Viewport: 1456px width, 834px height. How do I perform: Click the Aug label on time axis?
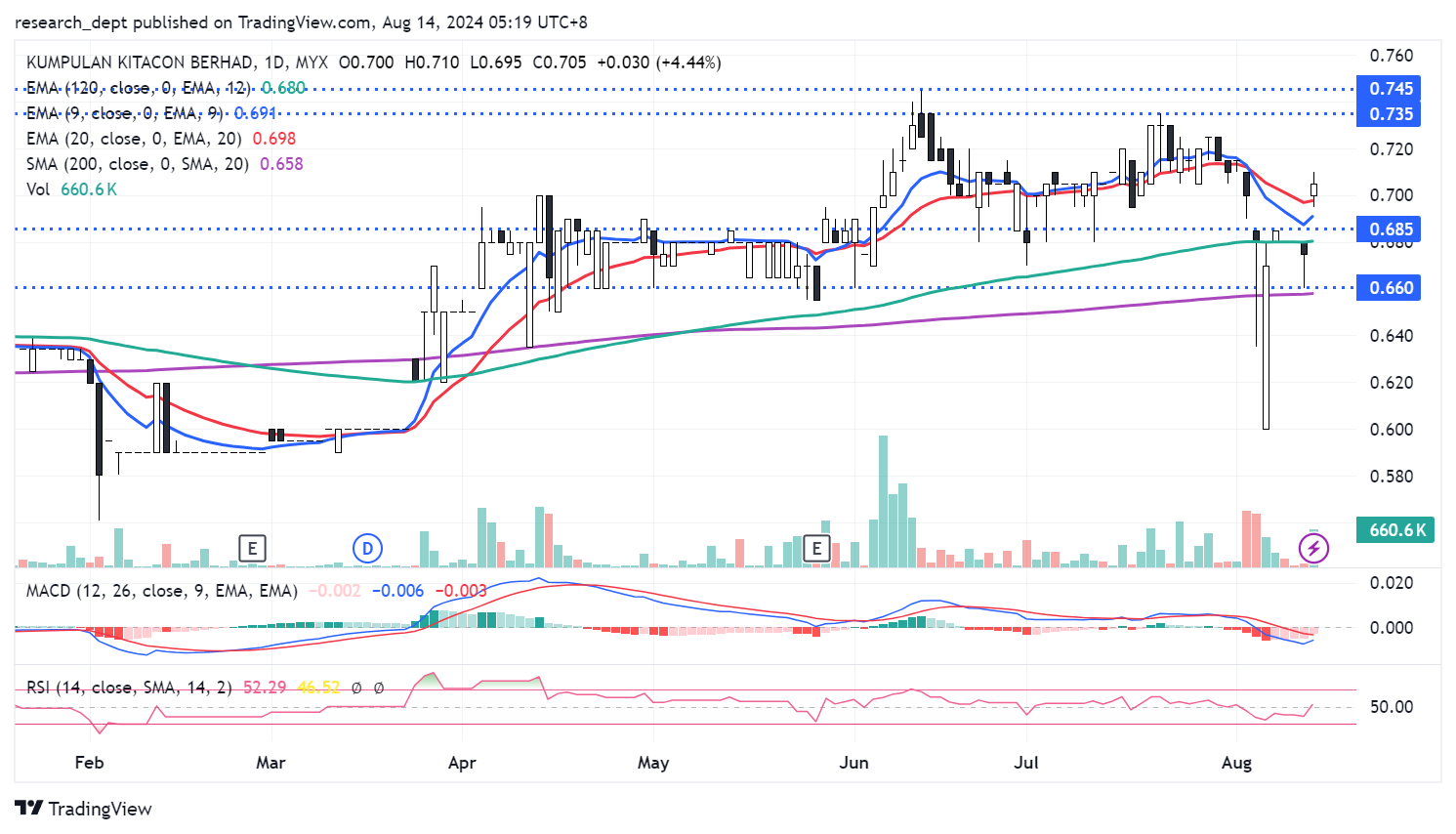click(1236, 763)
